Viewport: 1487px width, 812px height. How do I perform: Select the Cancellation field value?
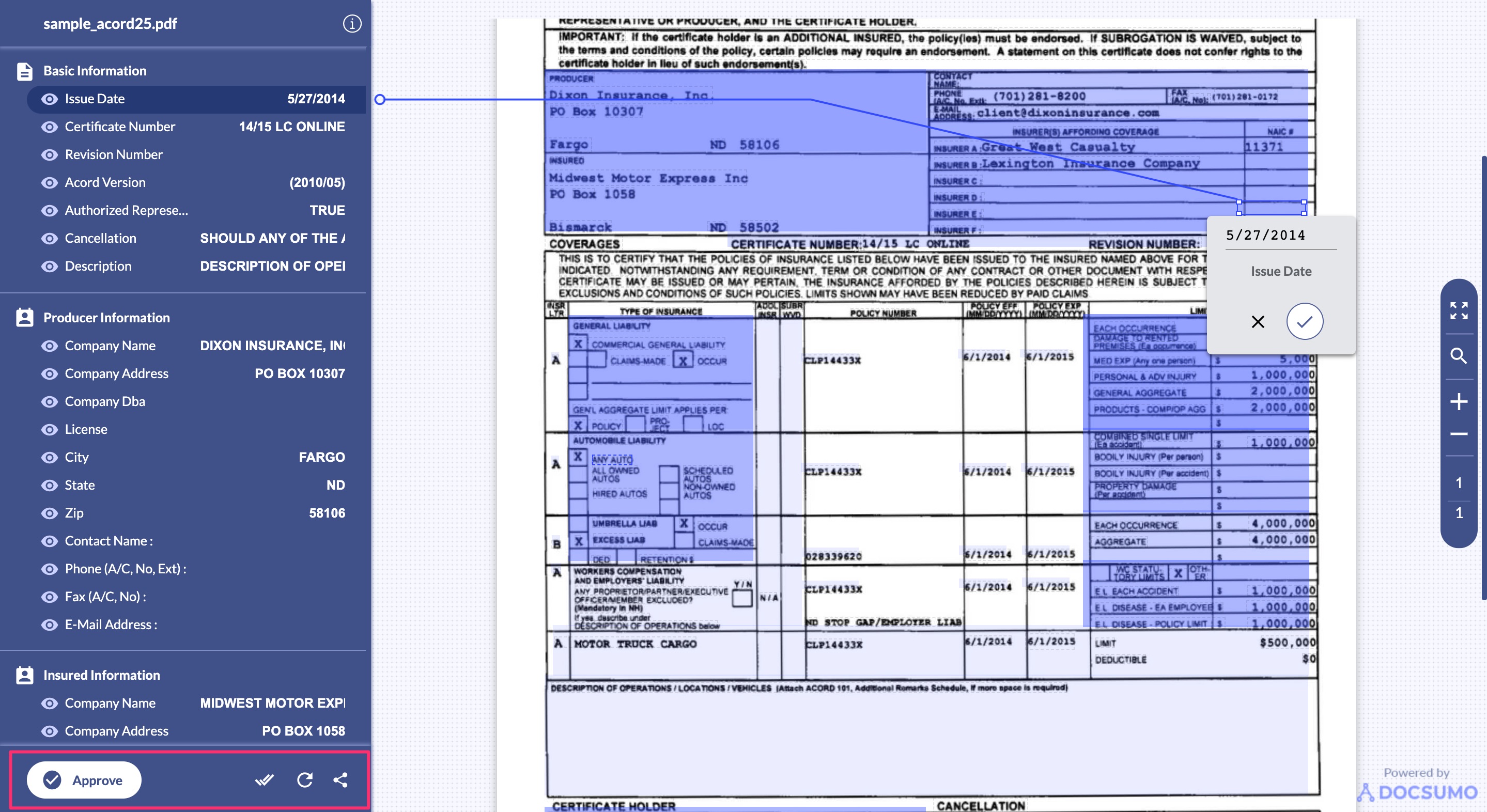(x=272, y=238)
